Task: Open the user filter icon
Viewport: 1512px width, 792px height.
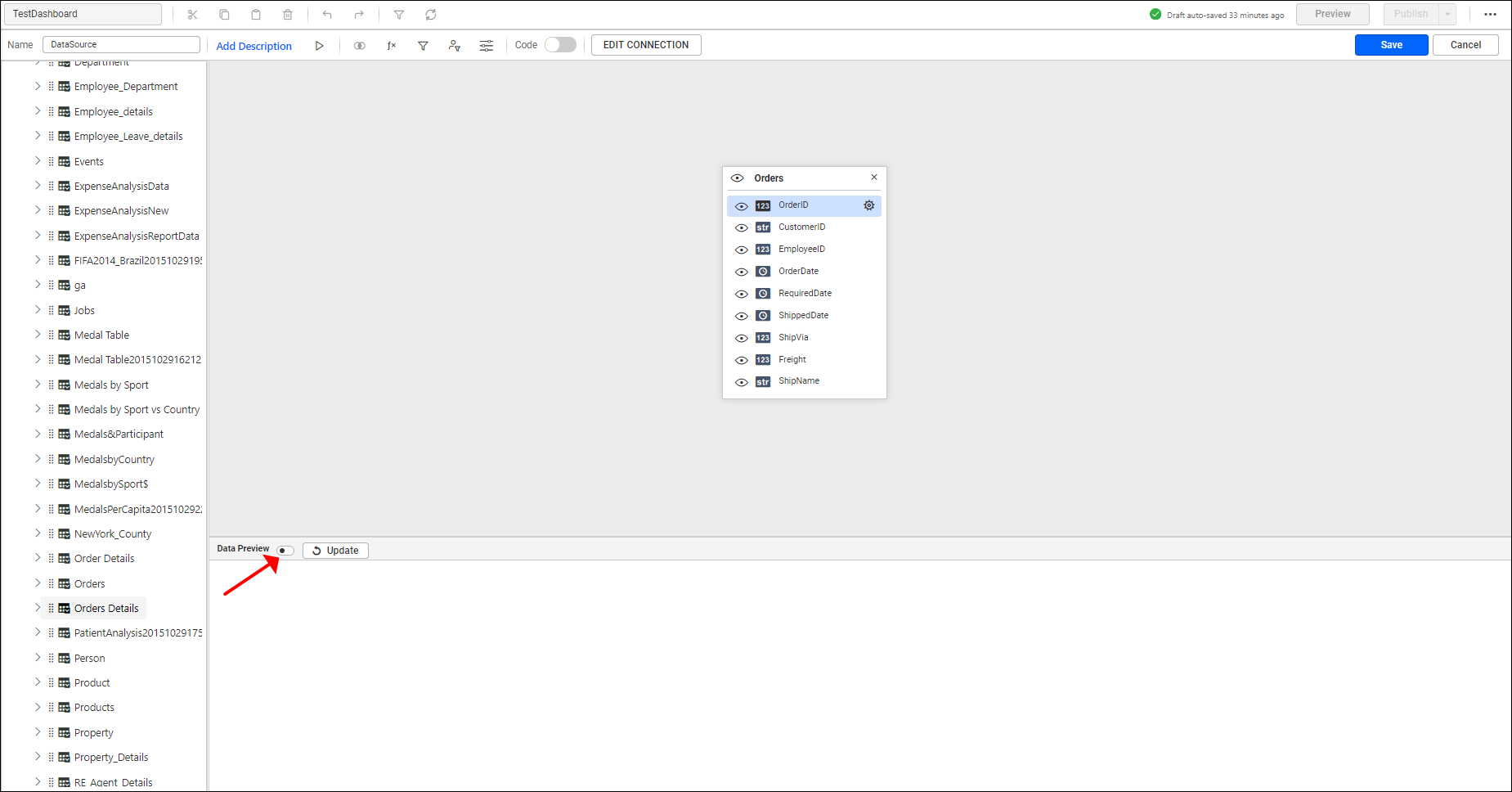Action: 454,46
